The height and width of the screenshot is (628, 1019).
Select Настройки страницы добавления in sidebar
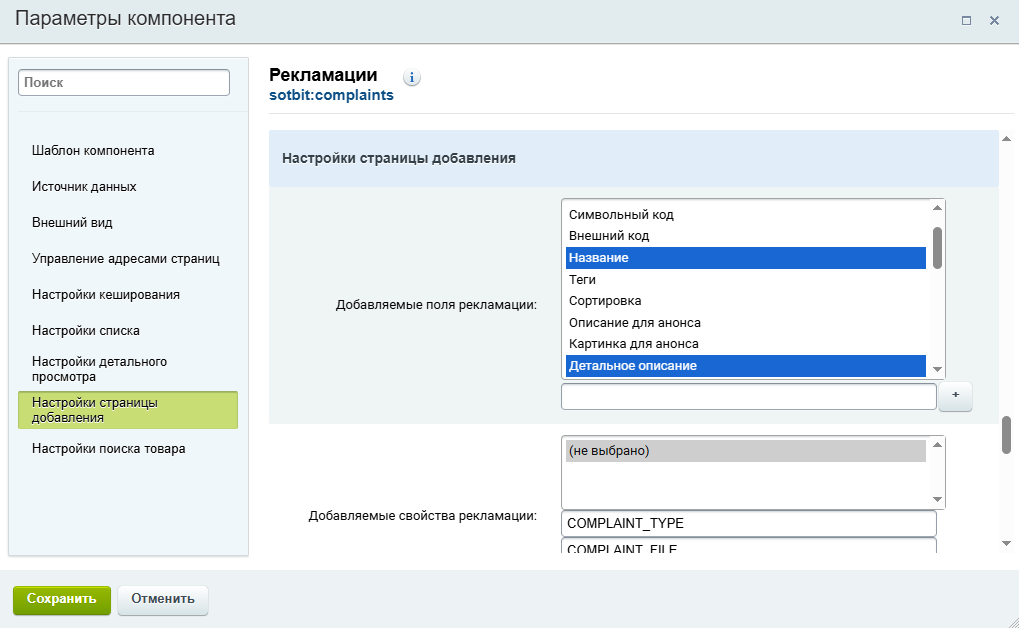(128, 410)
